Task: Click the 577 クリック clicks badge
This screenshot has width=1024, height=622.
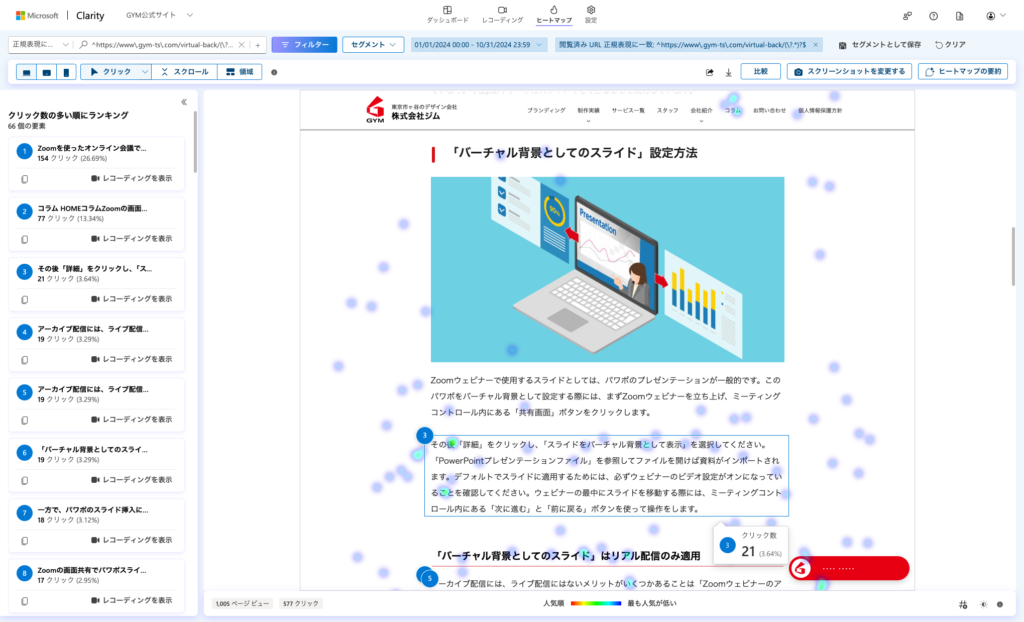Action: coord(301,604)
